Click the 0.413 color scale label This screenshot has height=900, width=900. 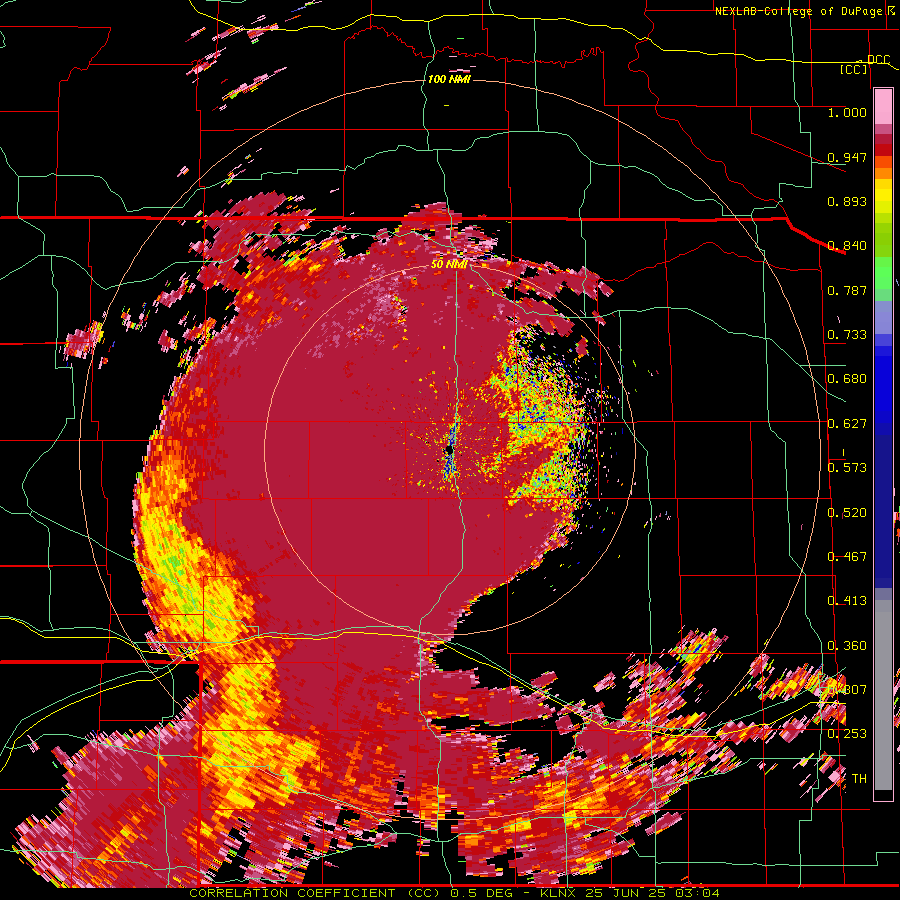click(847, 601)
